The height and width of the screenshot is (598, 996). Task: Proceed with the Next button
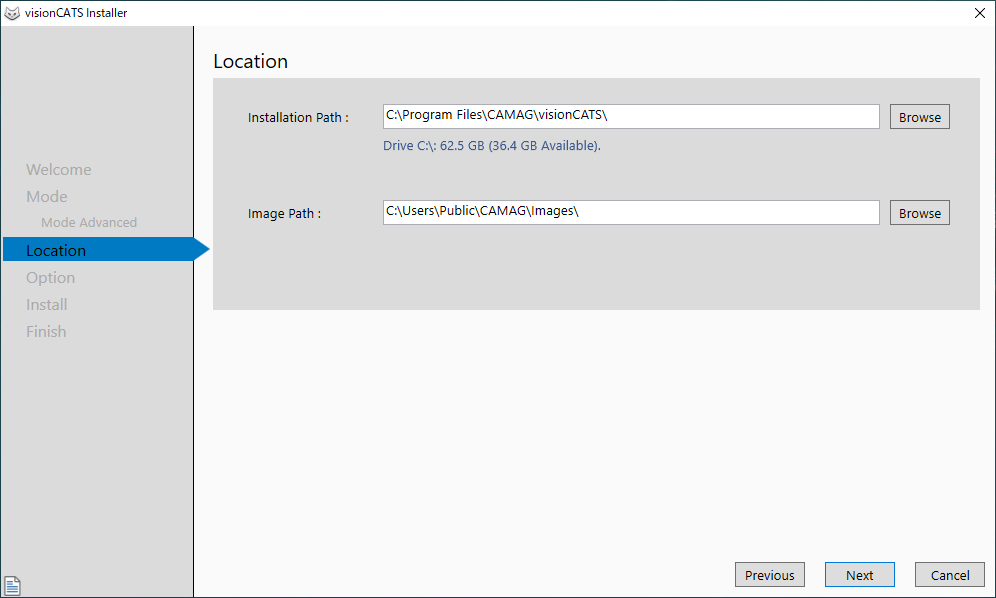tap(859, 575)
